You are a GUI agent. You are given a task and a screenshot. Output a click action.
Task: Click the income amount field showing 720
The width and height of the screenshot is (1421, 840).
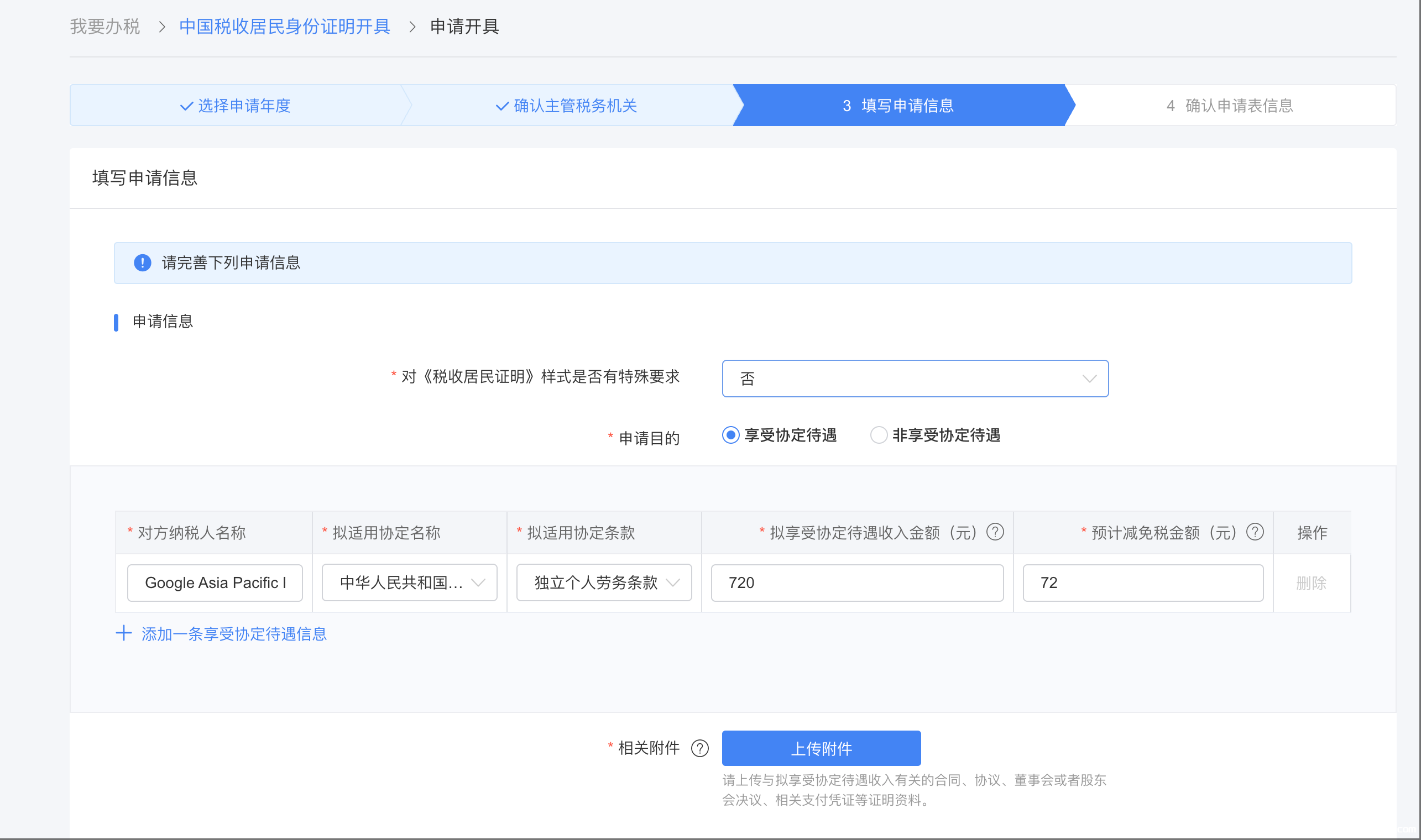coord(857,582)
